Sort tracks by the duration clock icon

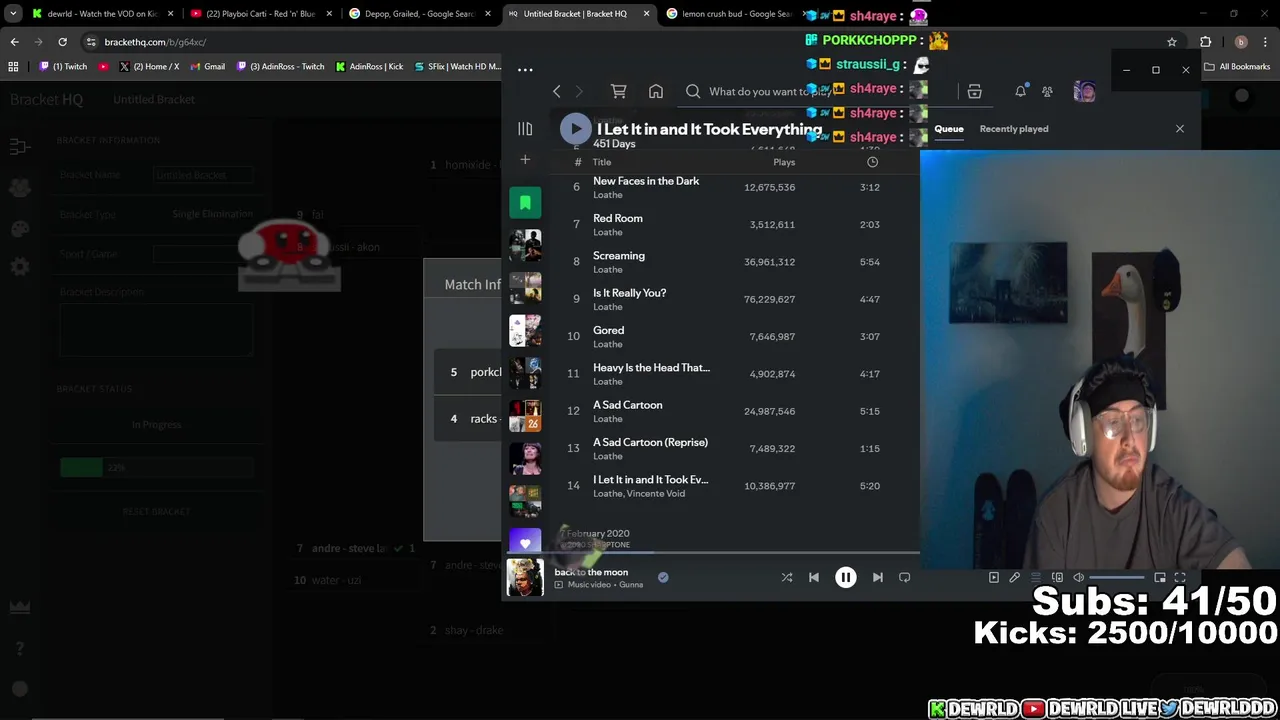pos(872,162)
